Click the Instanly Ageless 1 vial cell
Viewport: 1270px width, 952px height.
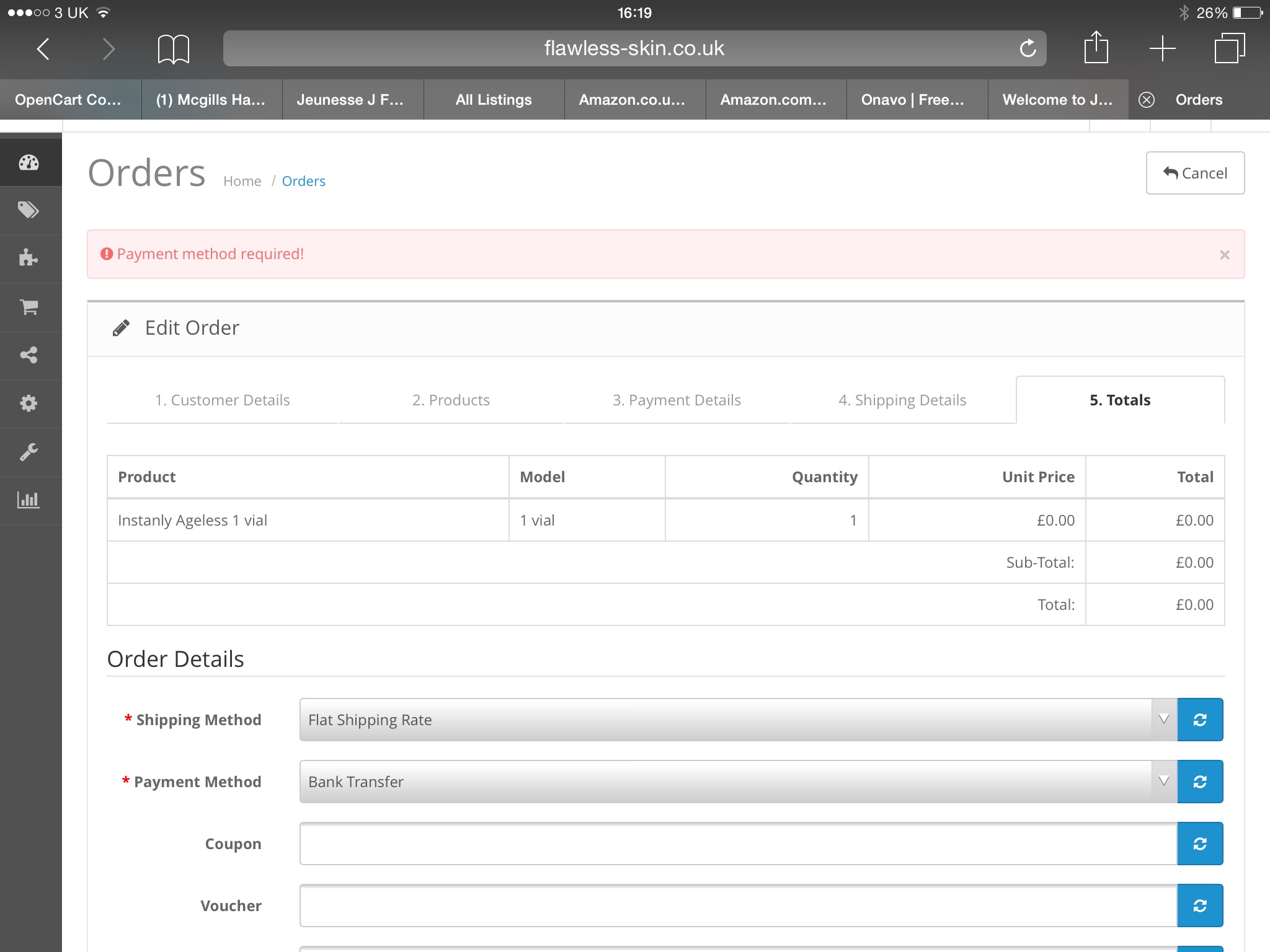(x=308, y=520)
